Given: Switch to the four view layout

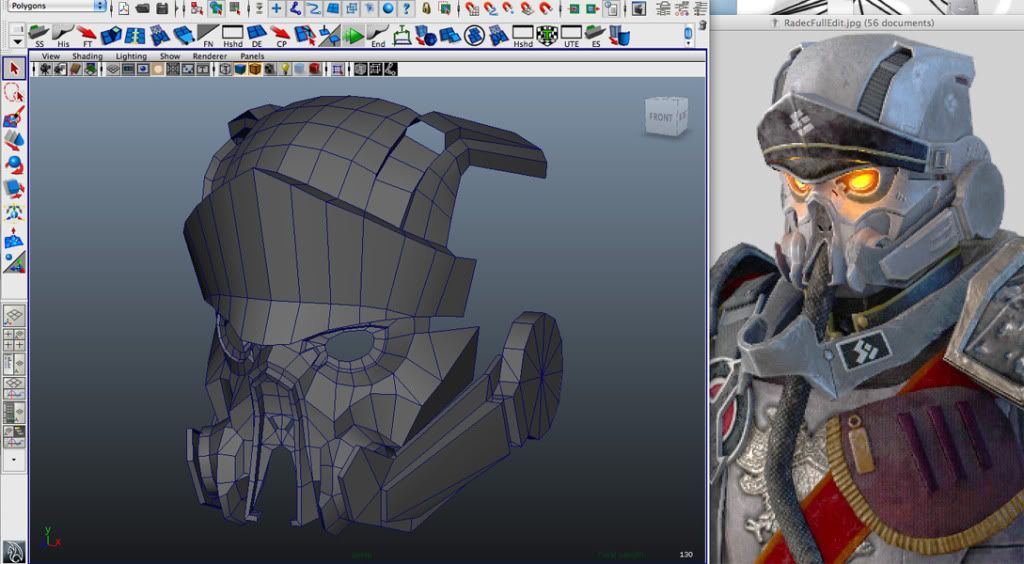Looking at the screenshot, I should pos(14,339).
